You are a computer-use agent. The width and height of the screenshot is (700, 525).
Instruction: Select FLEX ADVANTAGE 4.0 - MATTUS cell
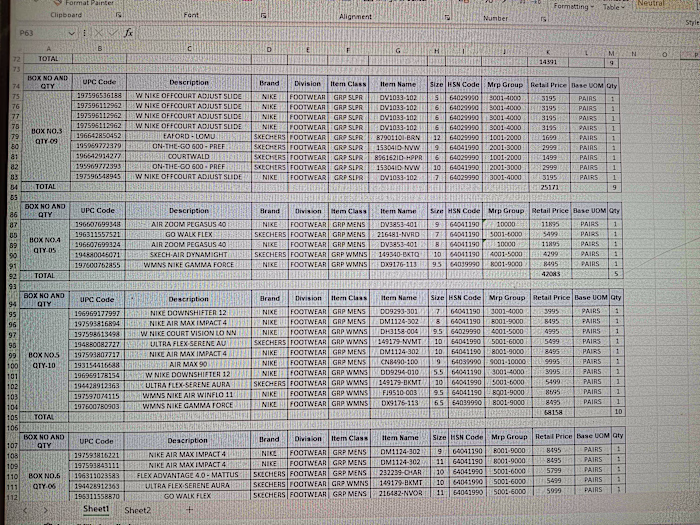(x=188, y=475)
